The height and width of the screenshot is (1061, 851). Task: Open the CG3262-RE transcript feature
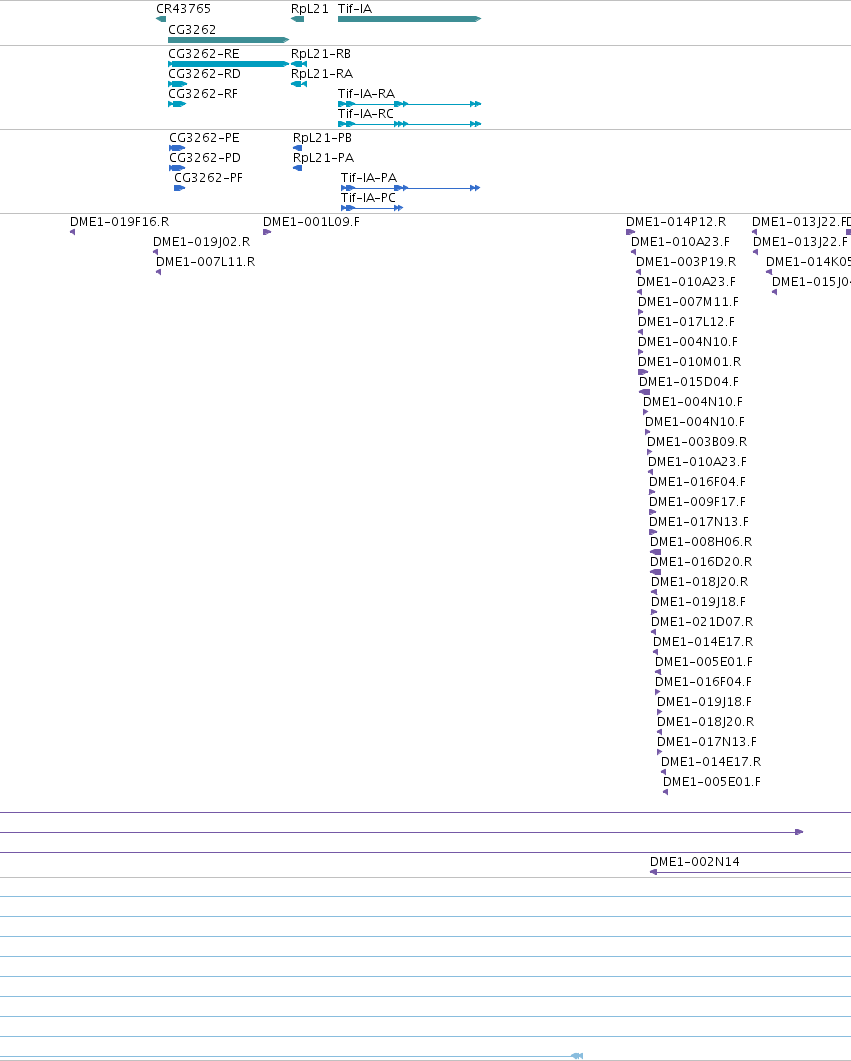(x=229, y=64)
